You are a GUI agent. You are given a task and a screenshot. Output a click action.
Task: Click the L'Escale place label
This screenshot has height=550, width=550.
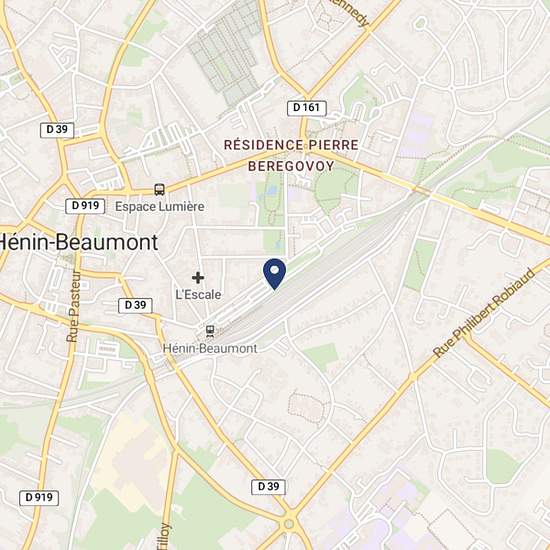coord(198,295)
